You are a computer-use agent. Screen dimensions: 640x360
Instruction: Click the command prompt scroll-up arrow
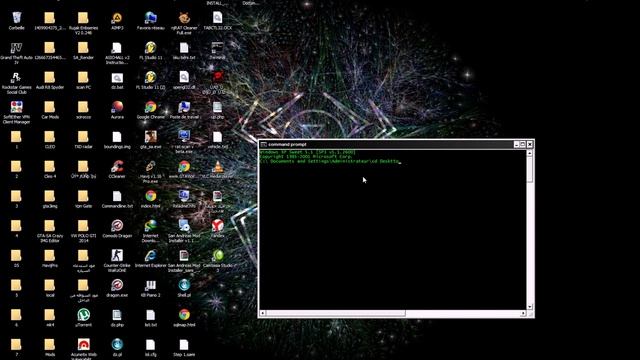coord(530,153)
